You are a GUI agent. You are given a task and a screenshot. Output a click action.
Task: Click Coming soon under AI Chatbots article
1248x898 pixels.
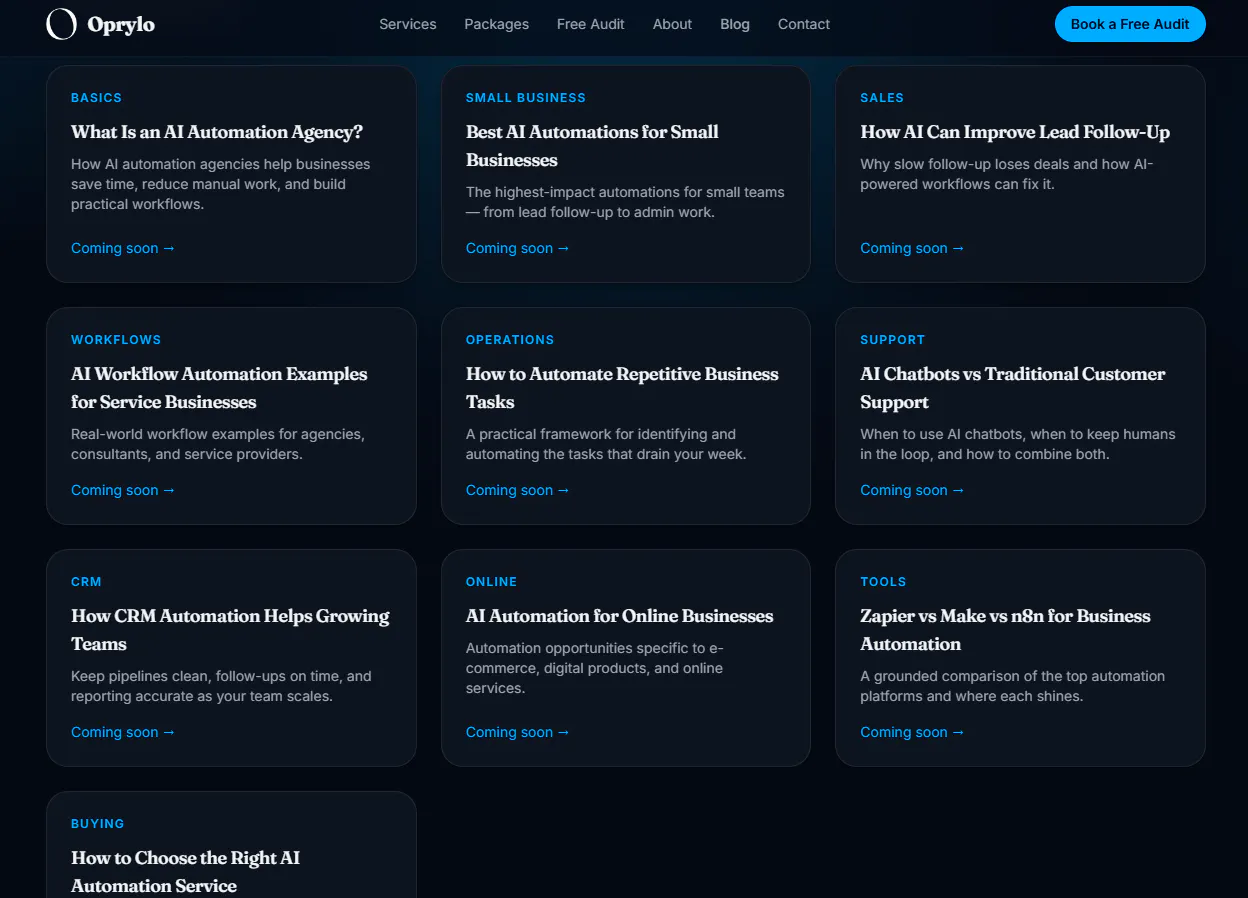(912, 490)
